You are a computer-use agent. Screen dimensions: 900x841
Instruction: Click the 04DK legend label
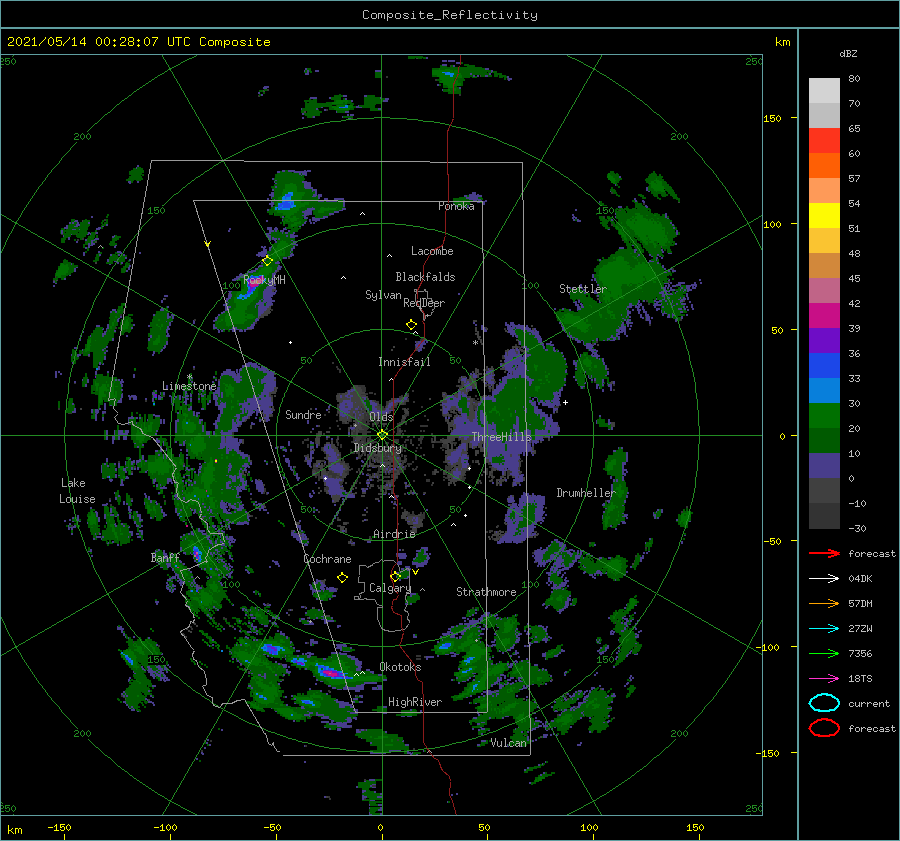pos(860,578)
